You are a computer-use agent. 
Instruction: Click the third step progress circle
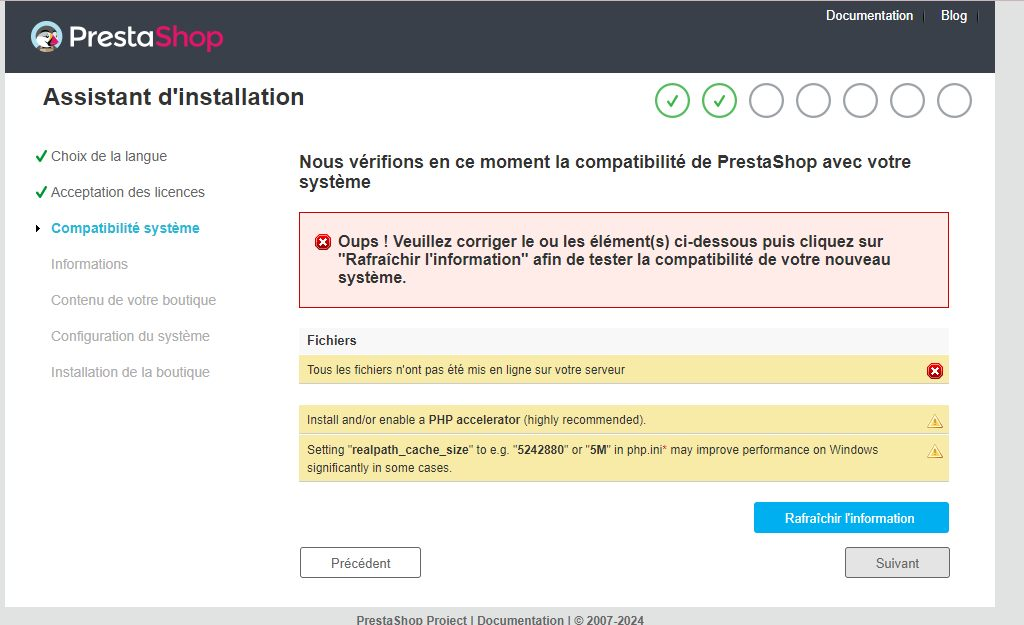point(766,100)
